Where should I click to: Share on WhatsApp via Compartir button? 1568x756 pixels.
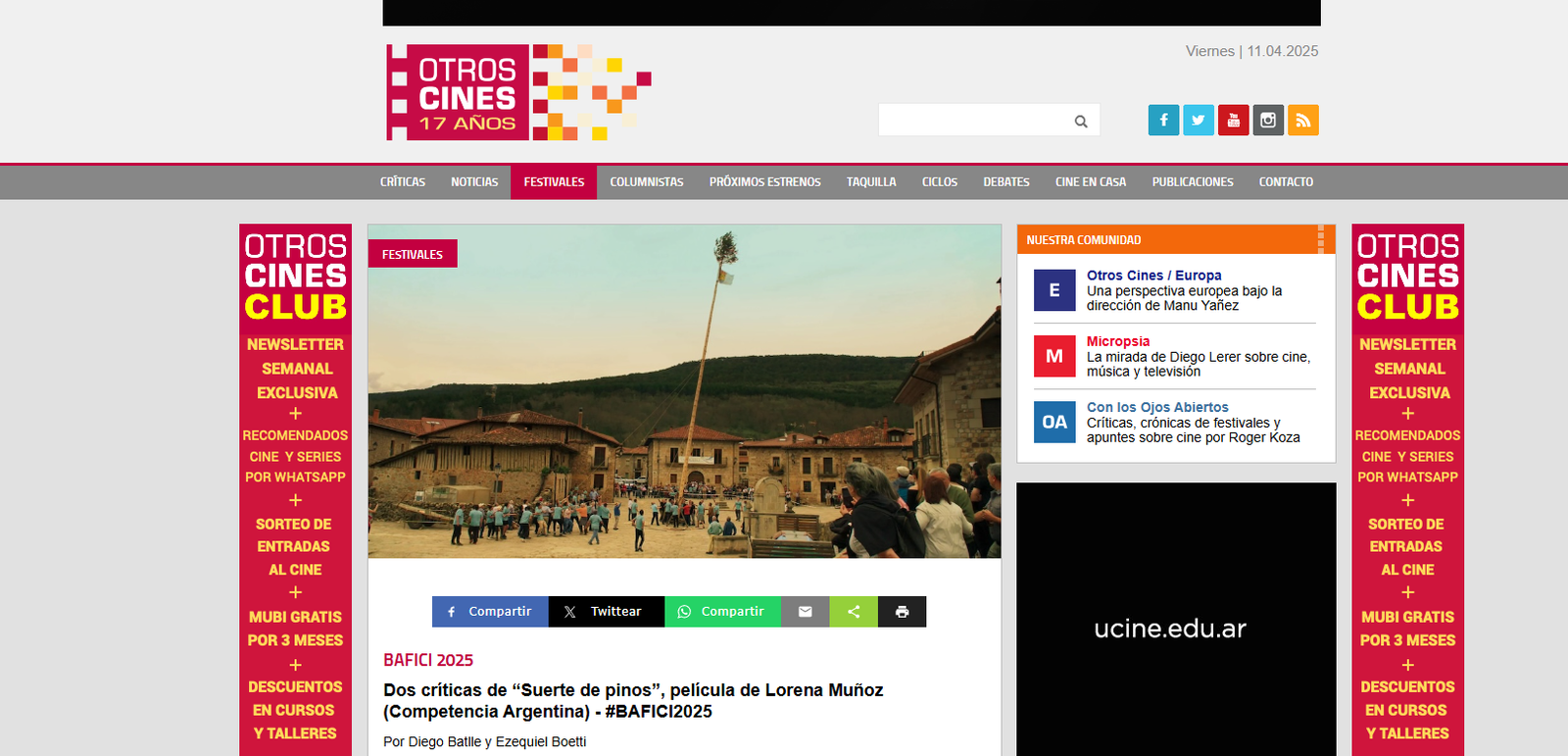click(x=722, y=612)
